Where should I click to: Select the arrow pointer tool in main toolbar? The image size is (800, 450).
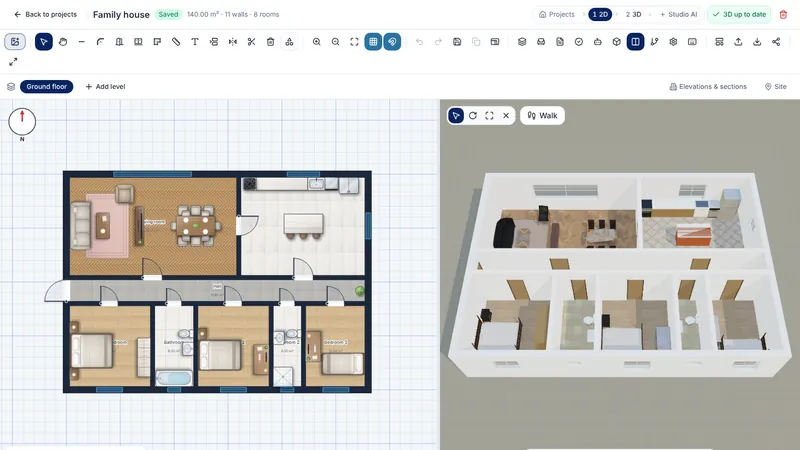(44, 42)
